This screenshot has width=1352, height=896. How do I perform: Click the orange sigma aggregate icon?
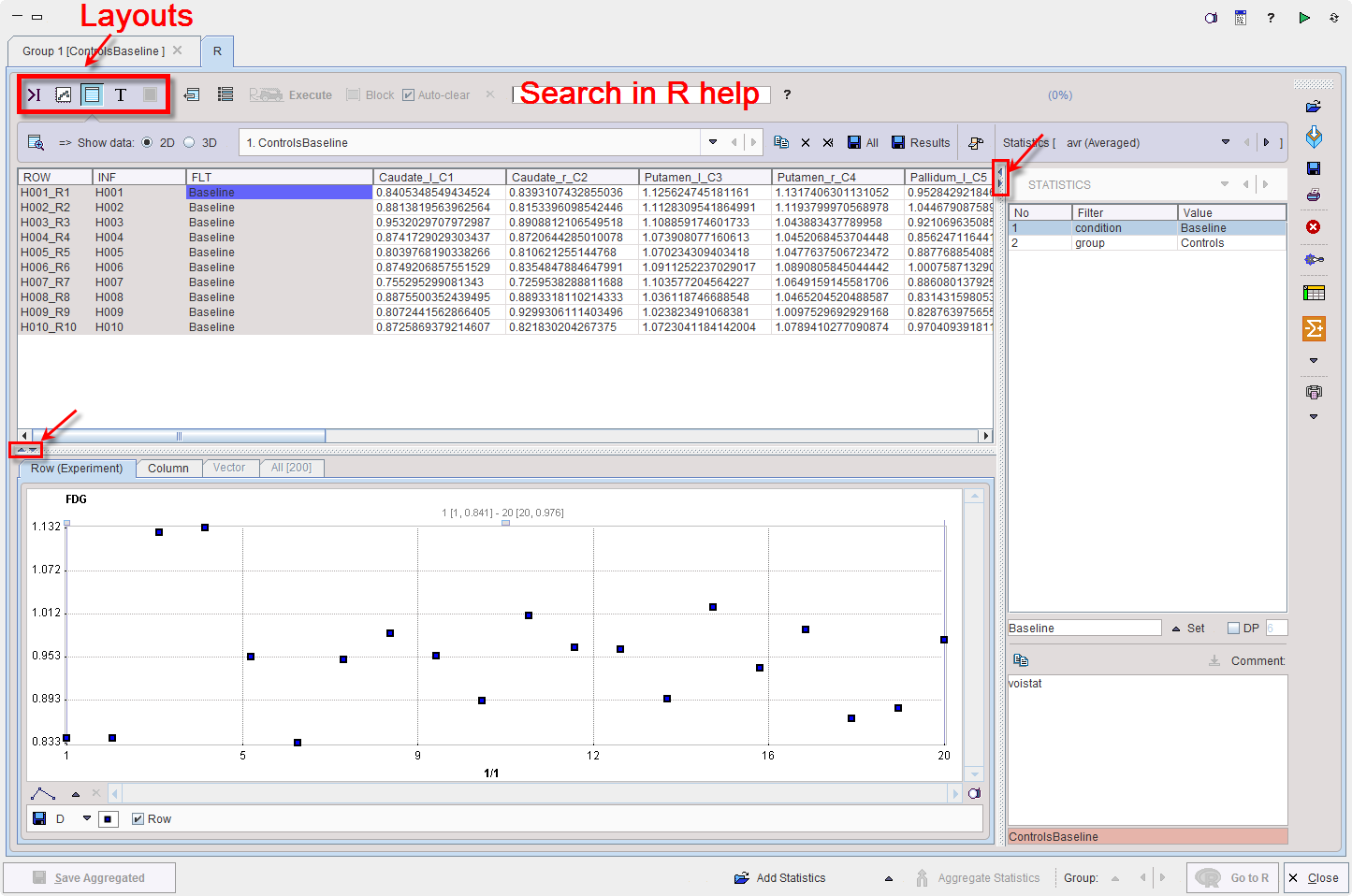click(1314, 328)
